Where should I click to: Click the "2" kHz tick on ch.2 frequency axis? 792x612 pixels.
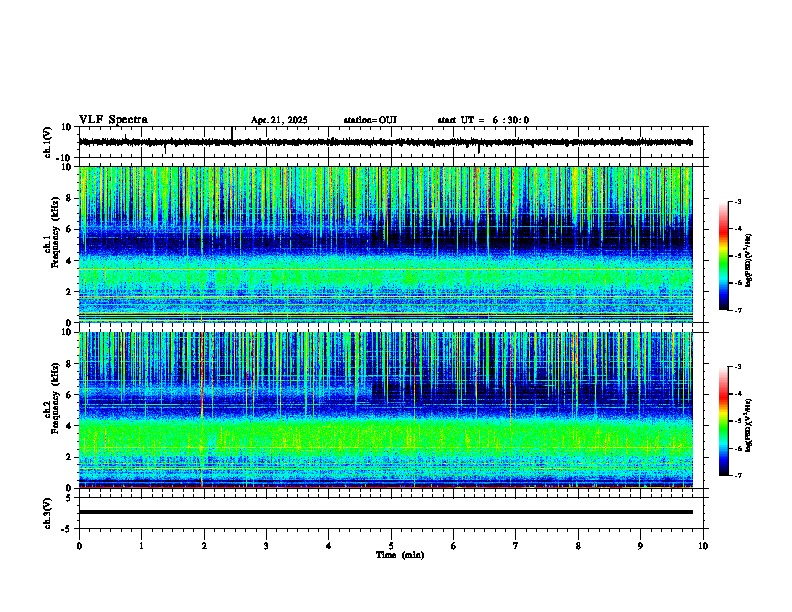click(69, 457)
